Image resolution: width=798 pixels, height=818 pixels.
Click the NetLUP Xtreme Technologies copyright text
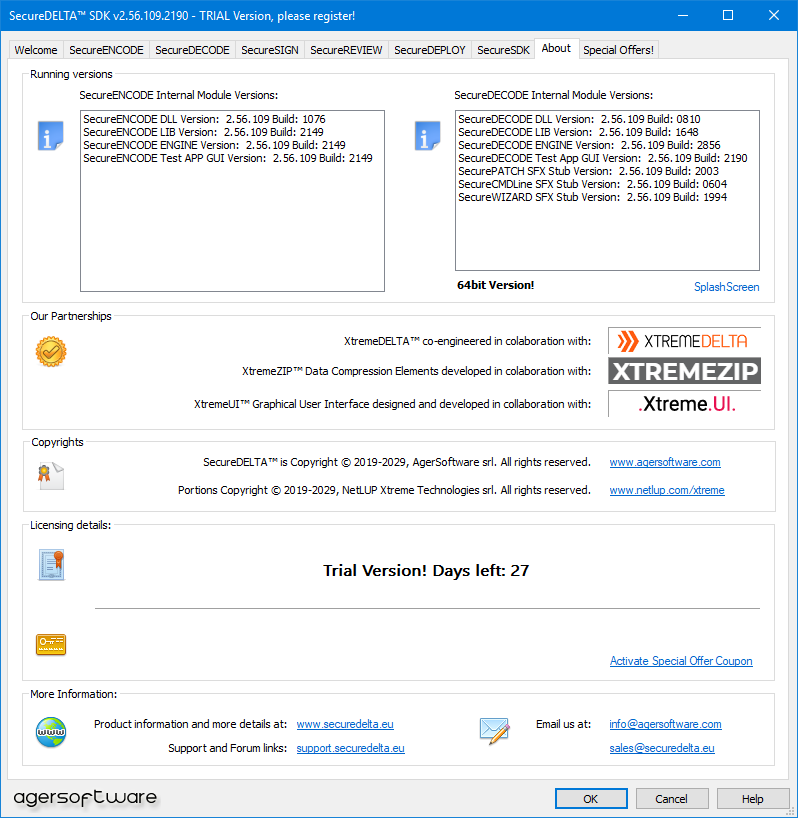coord(384,490)
